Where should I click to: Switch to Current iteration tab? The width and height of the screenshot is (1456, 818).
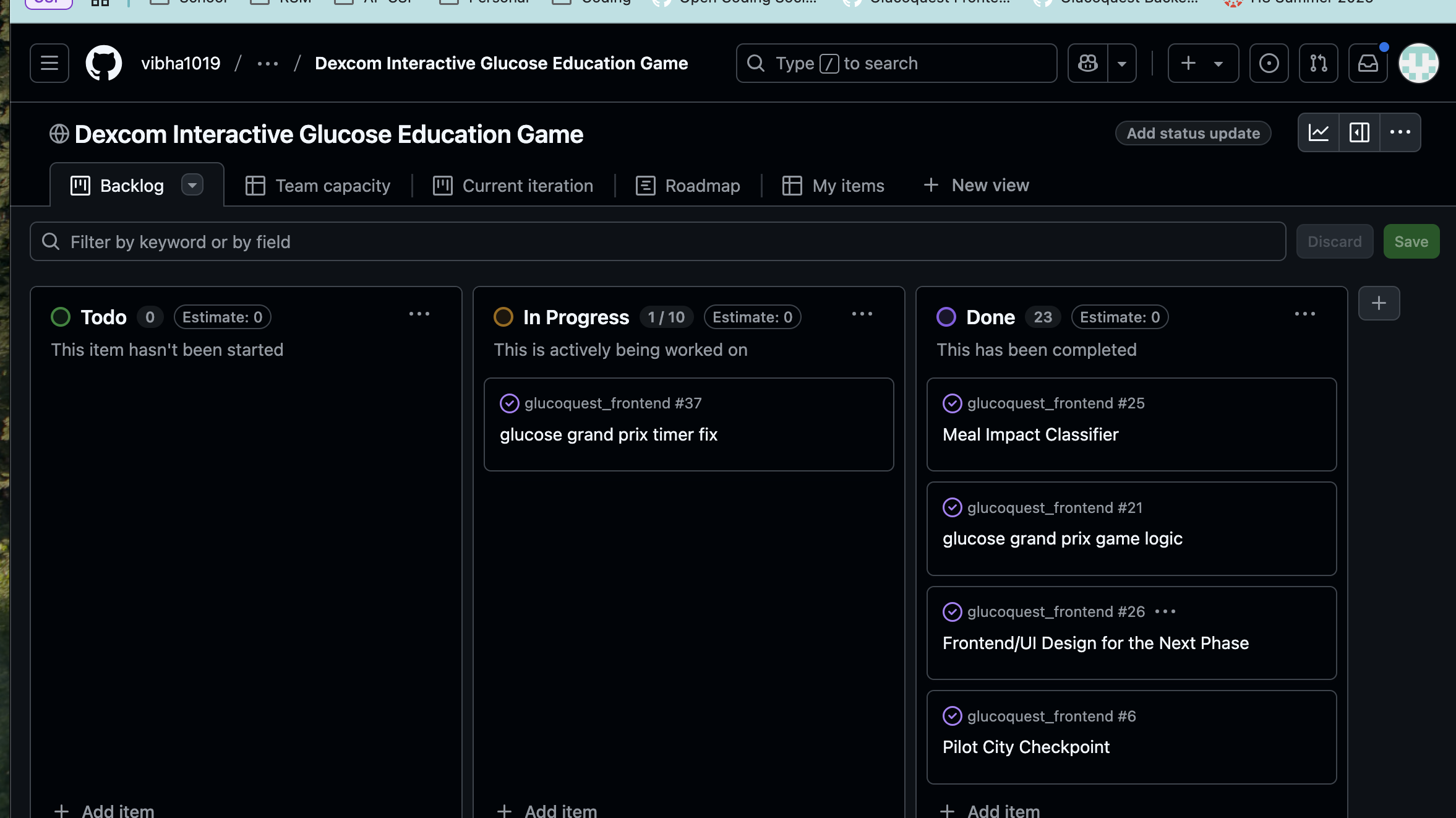pos(513,186)
